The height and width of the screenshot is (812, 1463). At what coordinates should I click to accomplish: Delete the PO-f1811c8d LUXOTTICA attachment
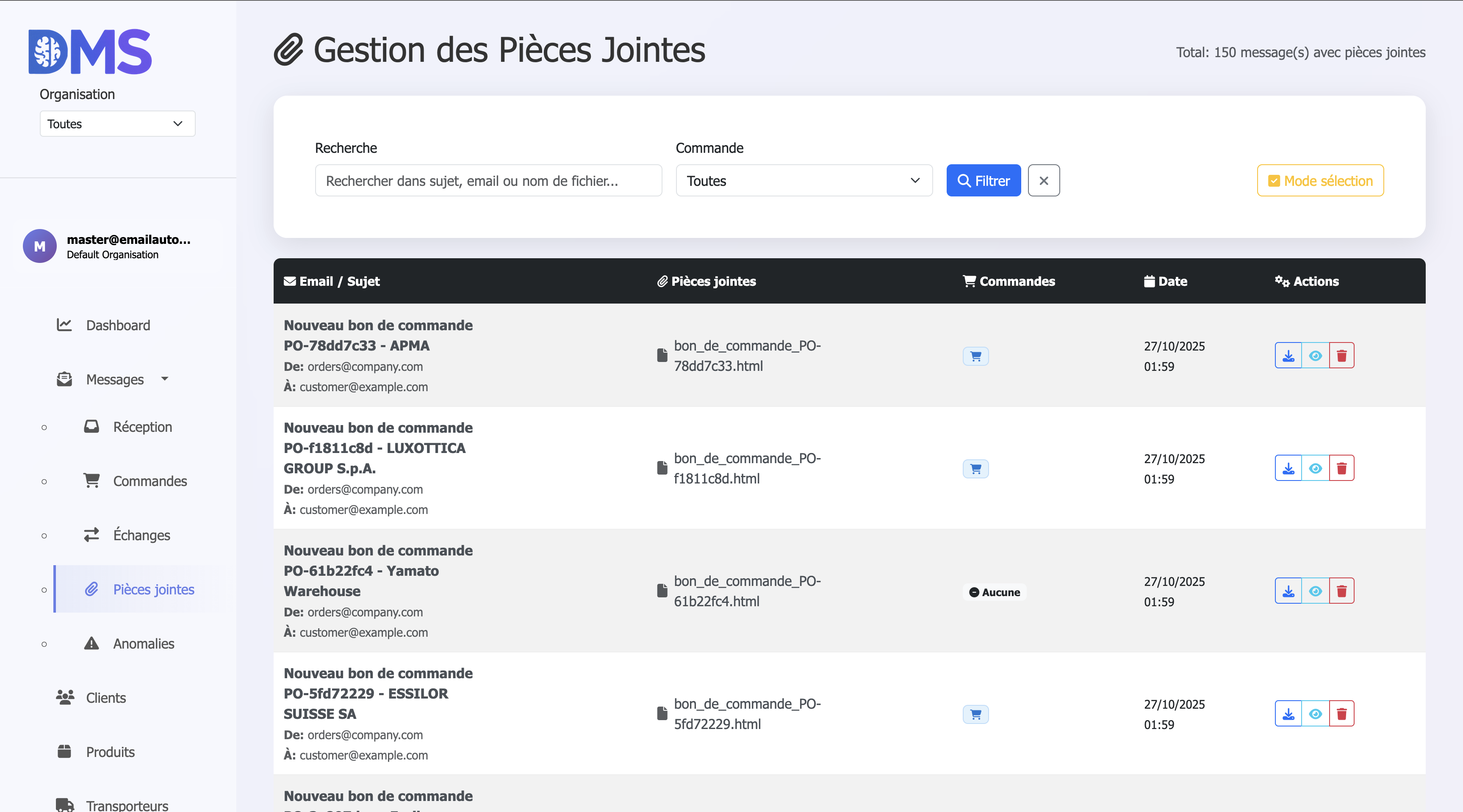1341,468
